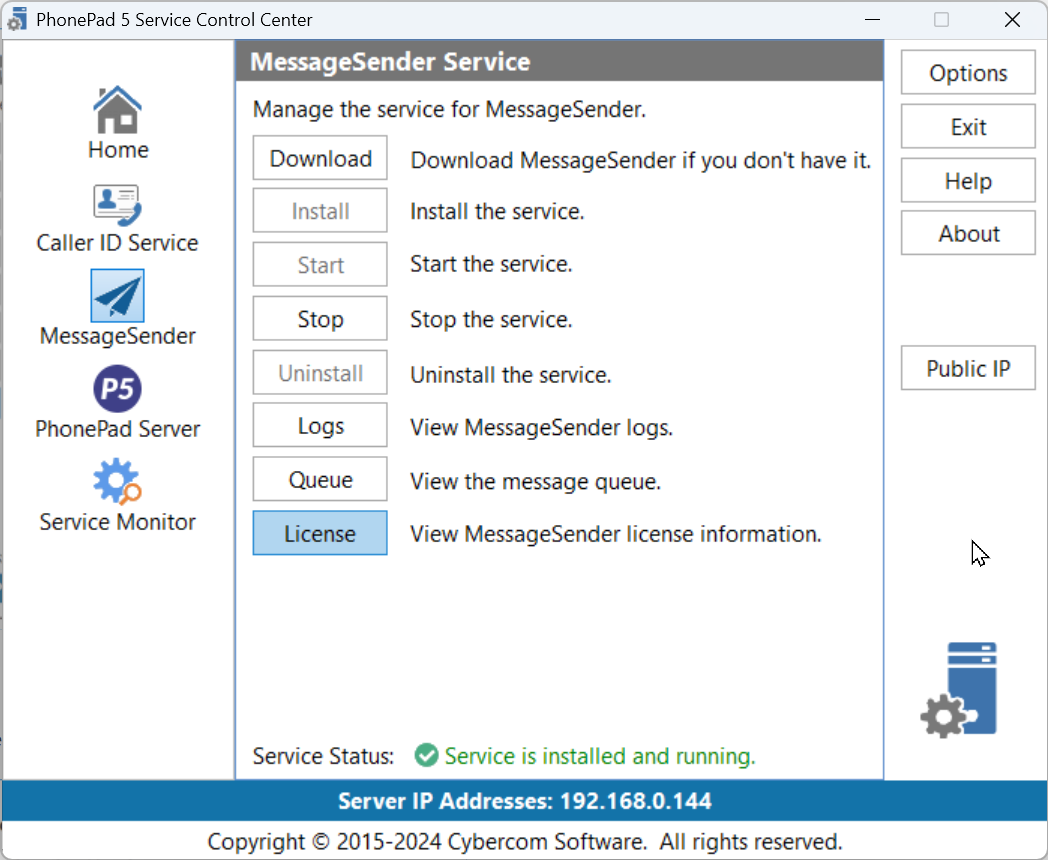Click 'Service is installed and running.' text
Image resolution: width=1048 pixels, height=860 pixels.
coord(600,756)
